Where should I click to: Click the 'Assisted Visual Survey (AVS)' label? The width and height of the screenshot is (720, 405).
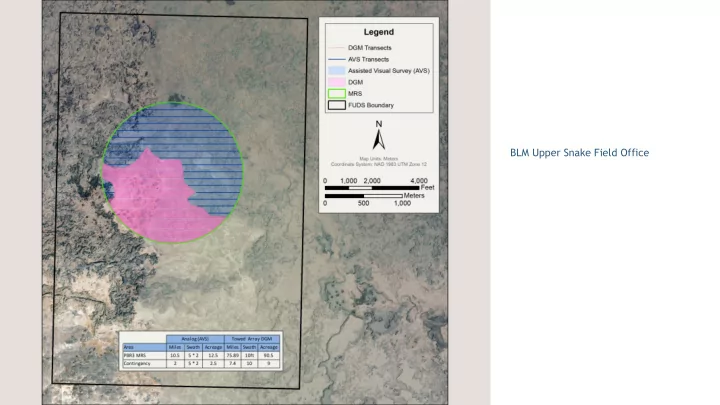point(389,71)
